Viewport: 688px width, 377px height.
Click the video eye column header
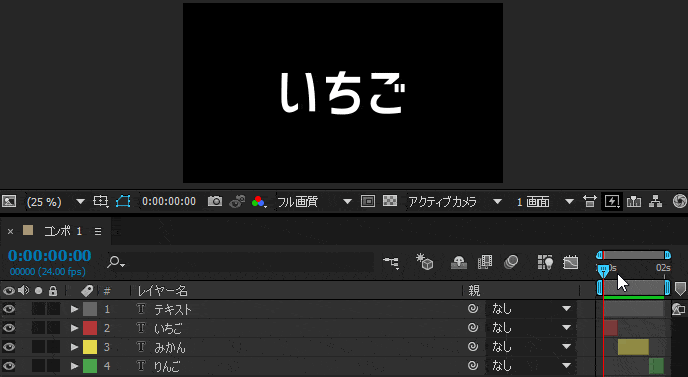(x=9, y=291)
